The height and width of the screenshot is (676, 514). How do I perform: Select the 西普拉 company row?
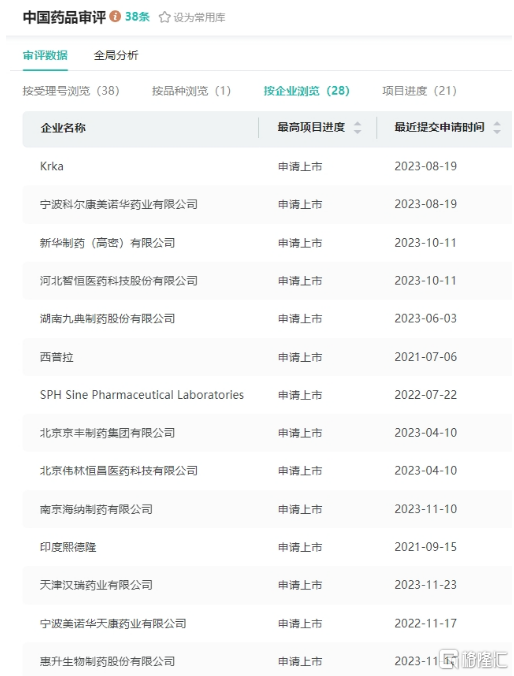click(x=267, y=357)
